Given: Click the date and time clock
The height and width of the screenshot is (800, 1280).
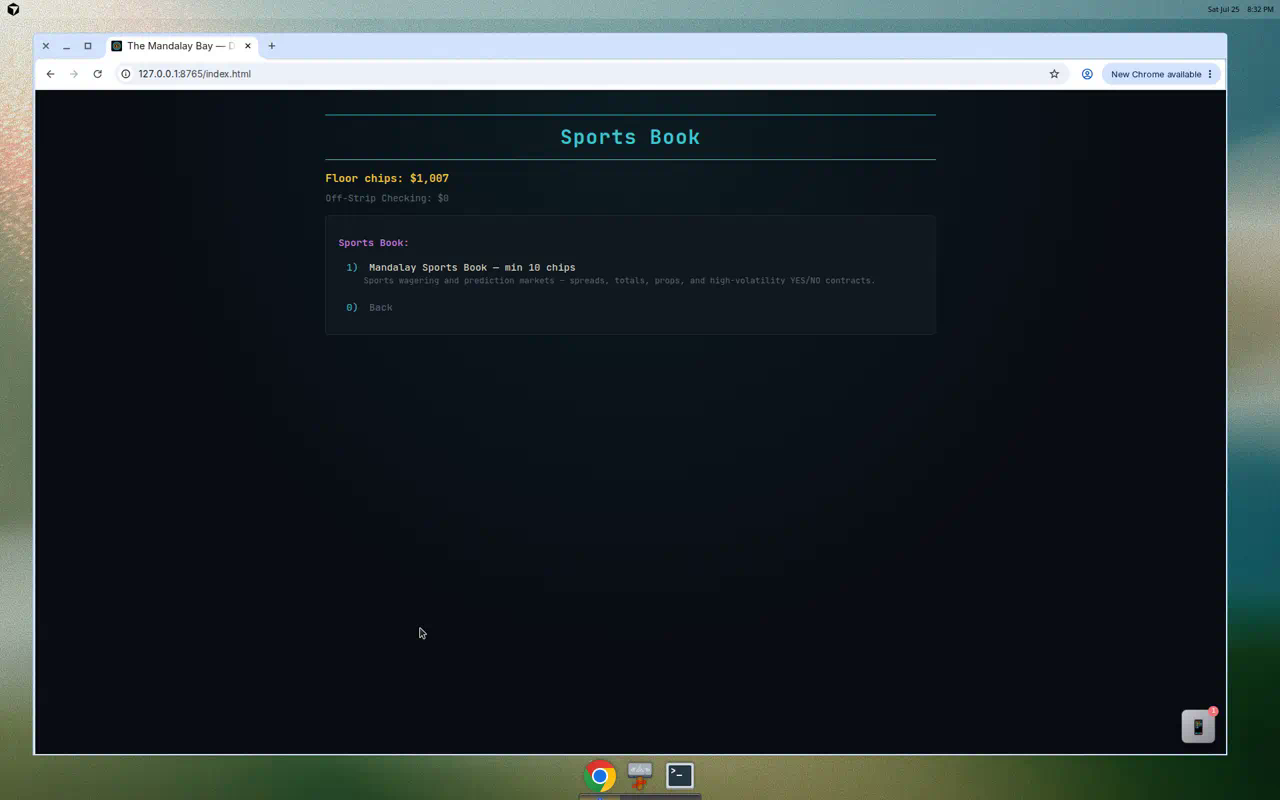Looking at the screenshot, I should [x=1240, y=9].
